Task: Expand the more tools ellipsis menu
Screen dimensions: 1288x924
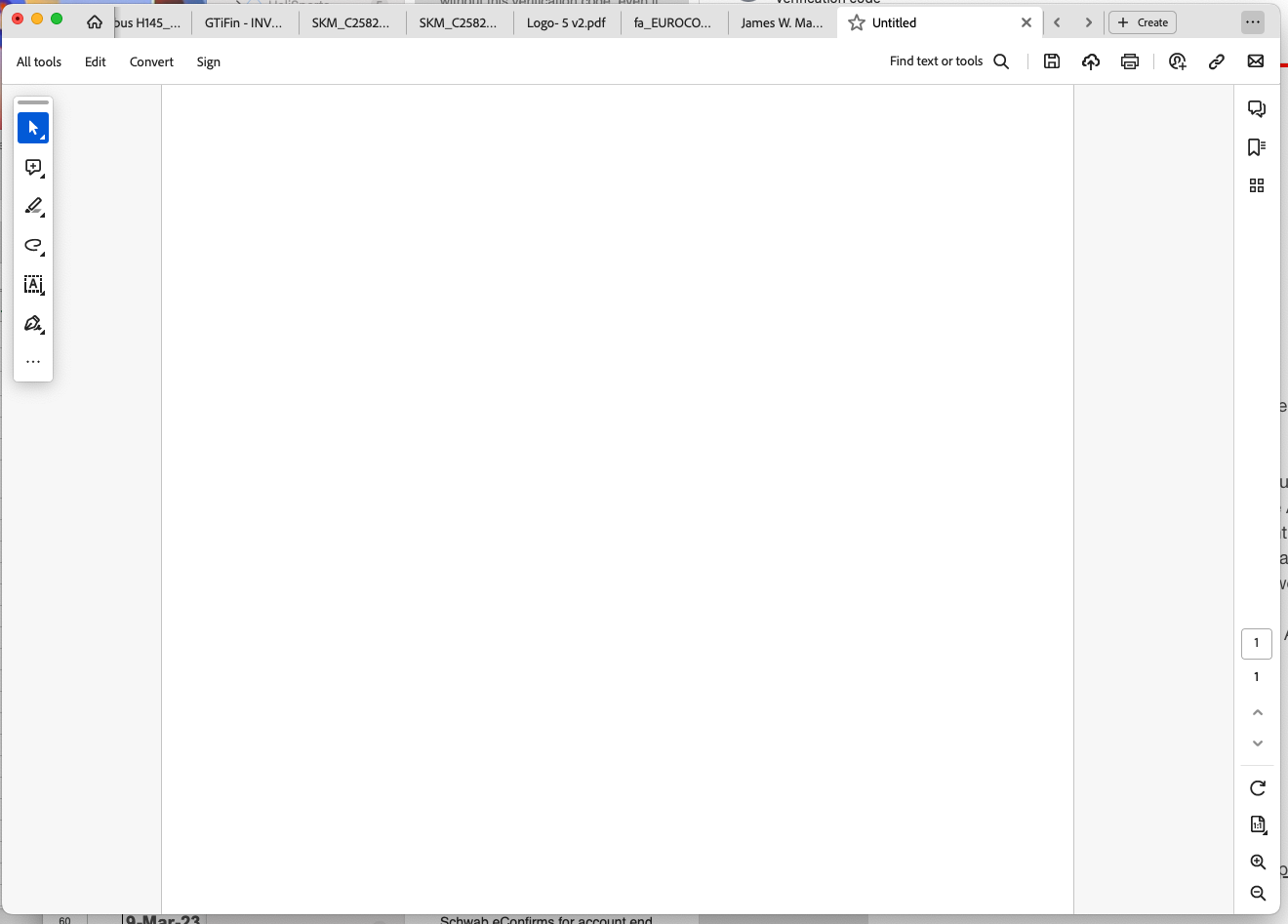Action: pos(33,361)
